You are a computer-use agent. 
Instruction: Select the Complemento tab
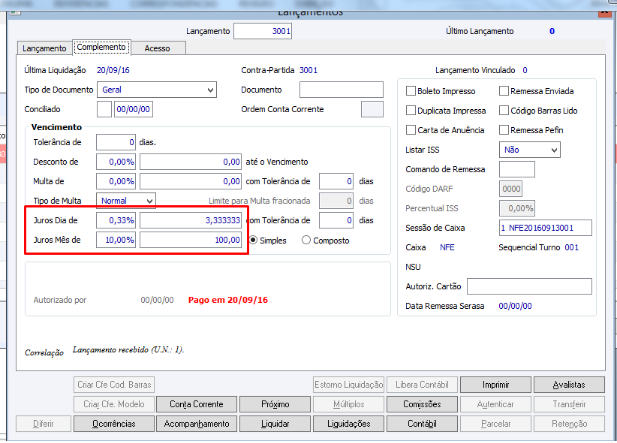[101, 47]
